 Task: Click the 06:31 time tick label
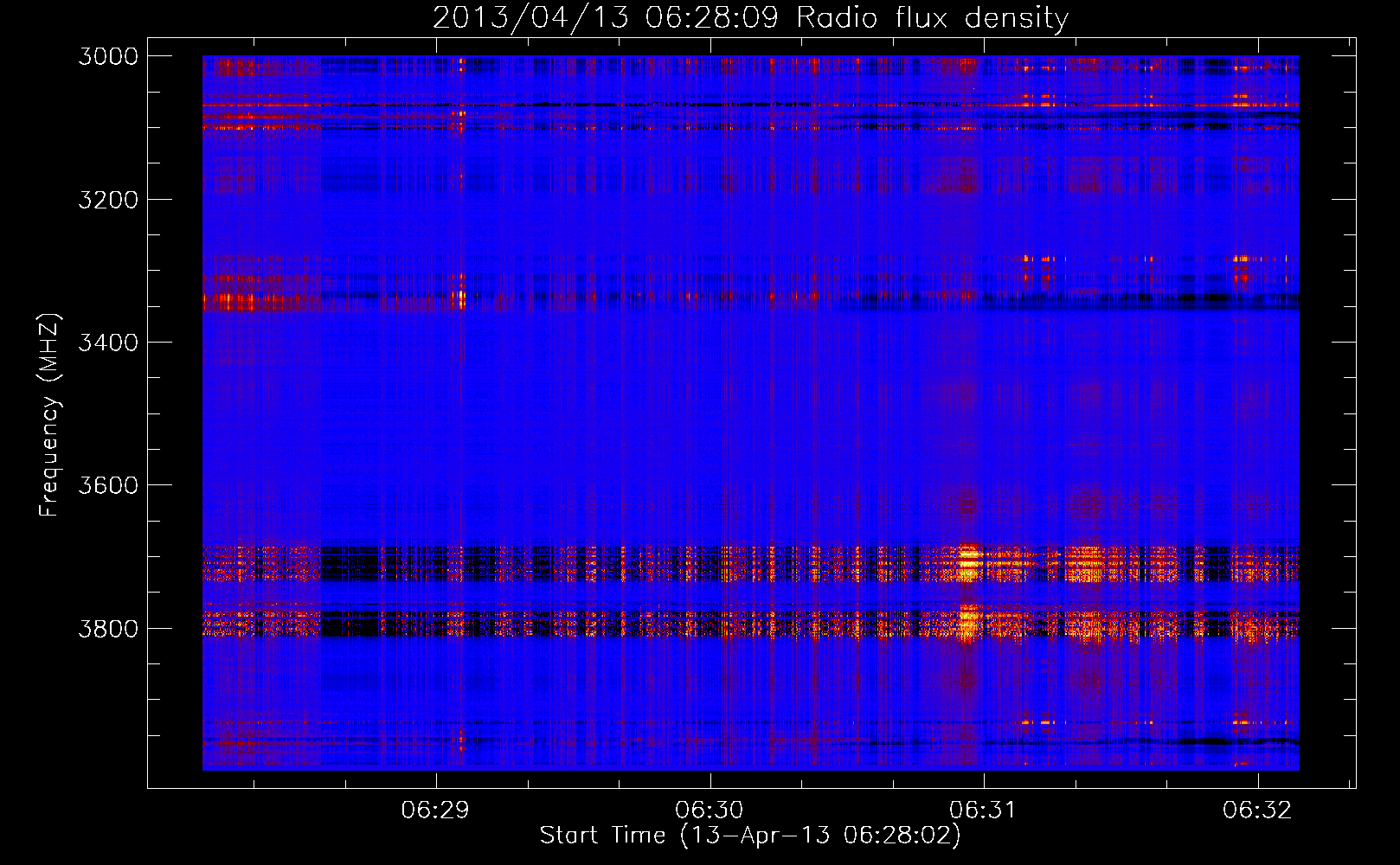point(983,810)
